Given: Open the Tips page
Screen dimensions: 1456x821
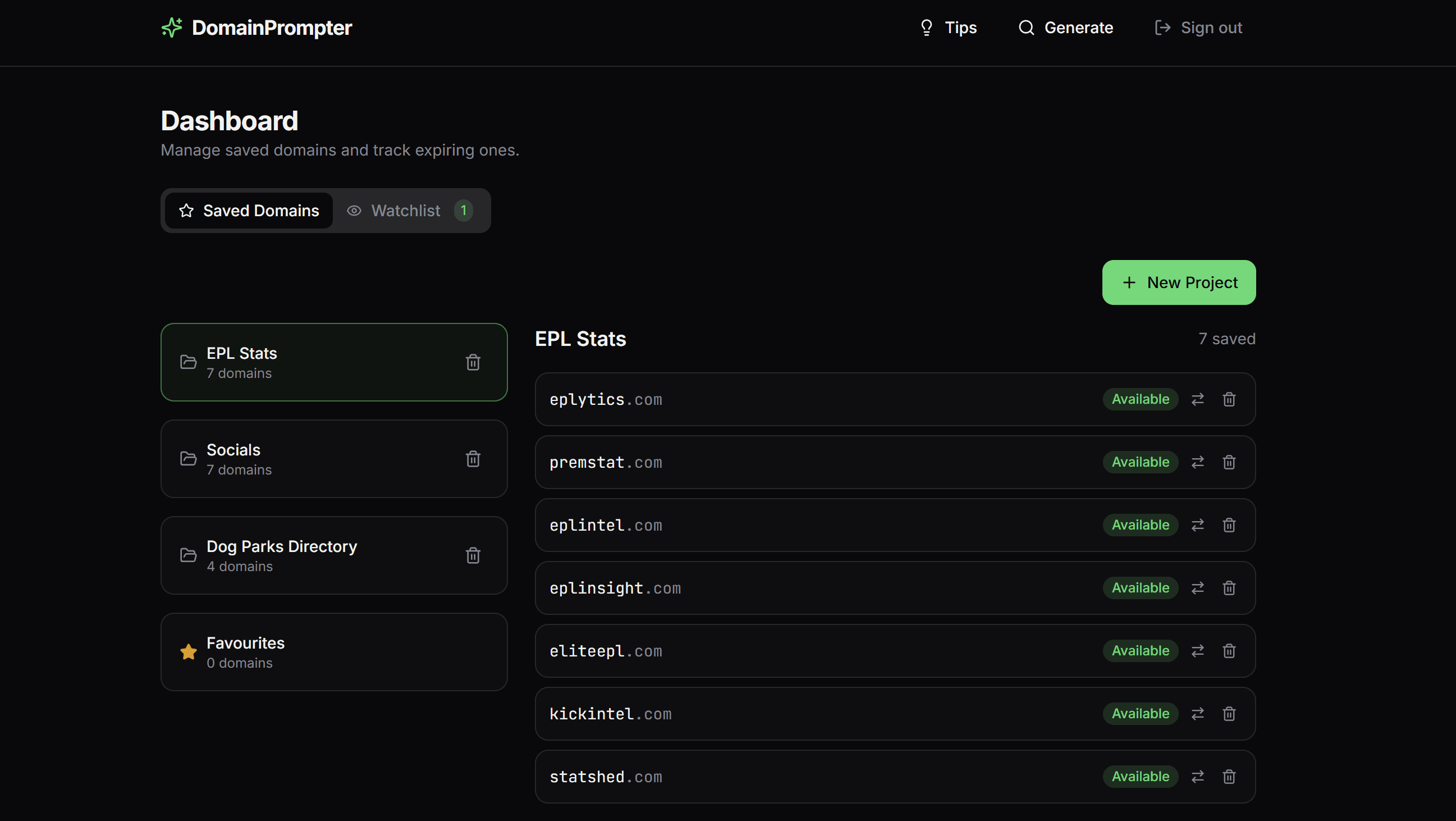Looking at the screenshot, I should click(x=949, y=27).
